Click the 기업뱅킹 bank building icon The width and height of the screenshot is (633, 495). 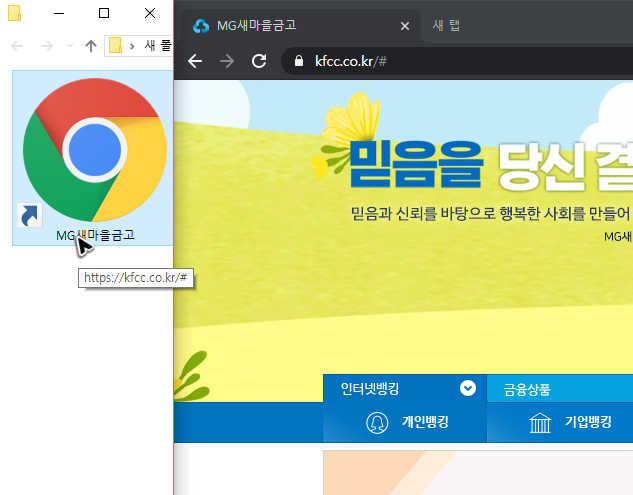pyautogui.click(x=540, y=423)
